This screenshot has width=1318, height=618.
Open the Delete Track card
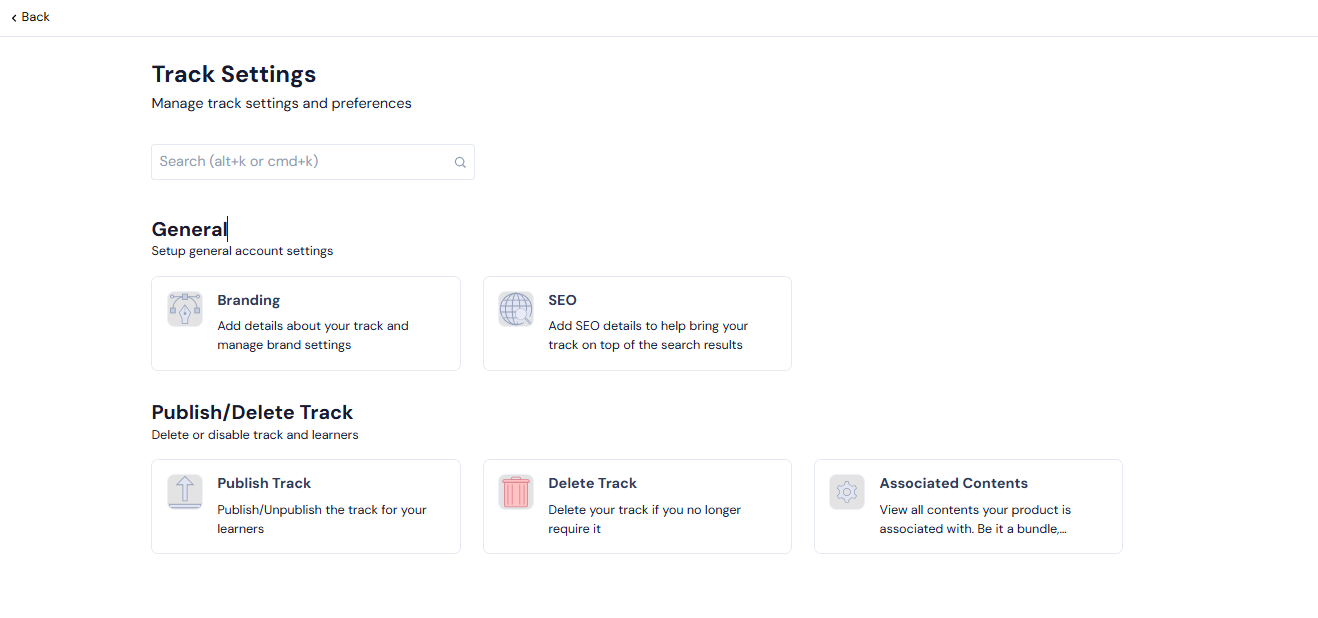(x=637, y=506)
